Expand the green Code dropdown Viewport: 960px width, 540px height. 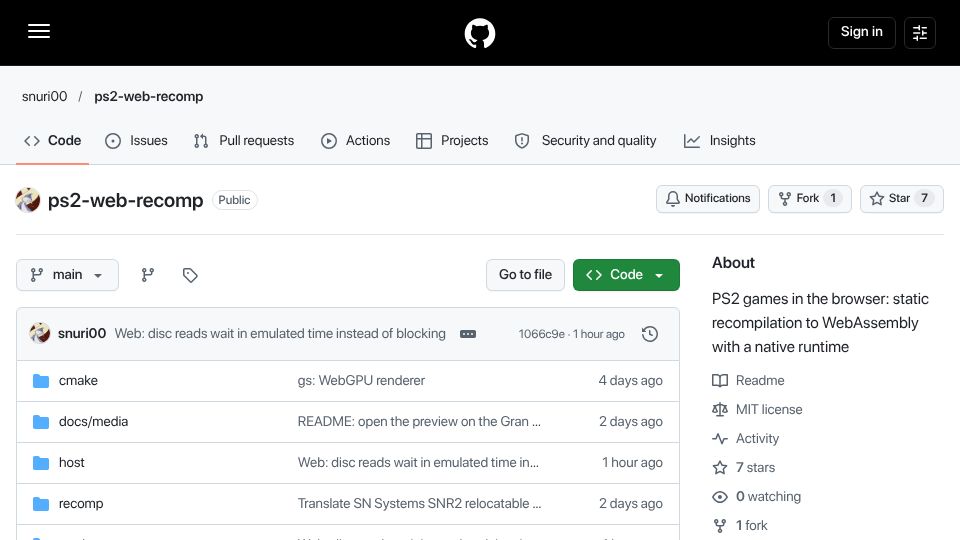click(626, 275)
